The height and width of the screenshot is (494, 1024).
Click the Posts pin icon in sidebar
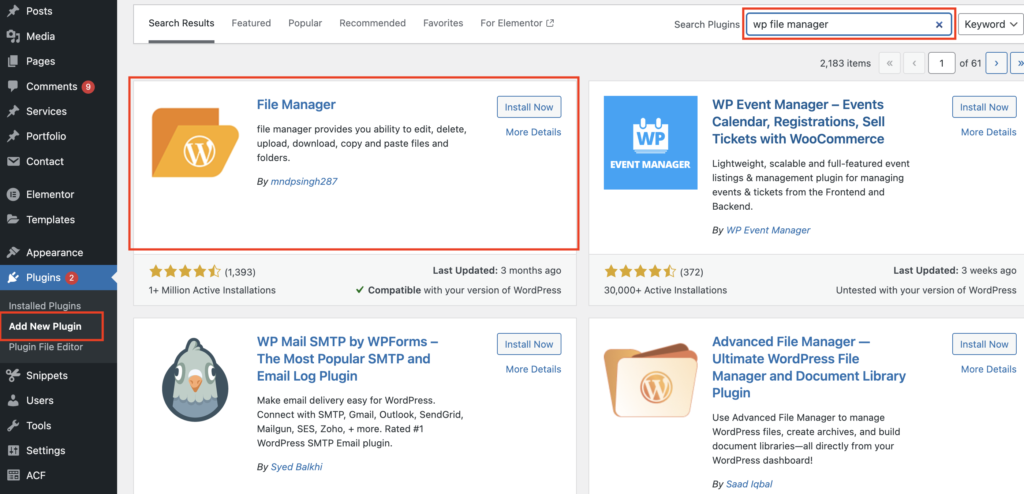point(12,11)
